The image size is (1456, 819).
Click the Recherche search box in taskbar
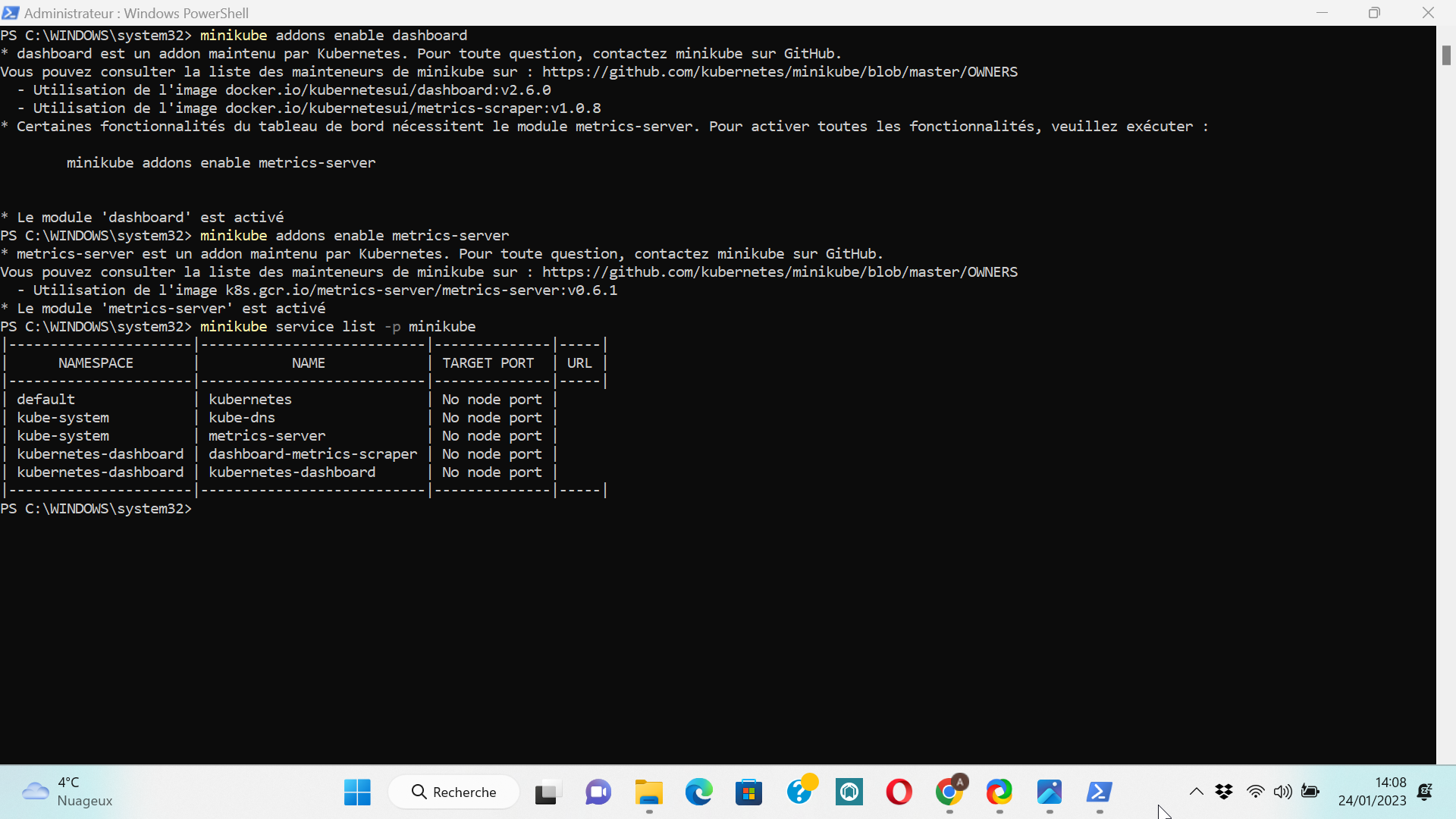tap(453, 792)
